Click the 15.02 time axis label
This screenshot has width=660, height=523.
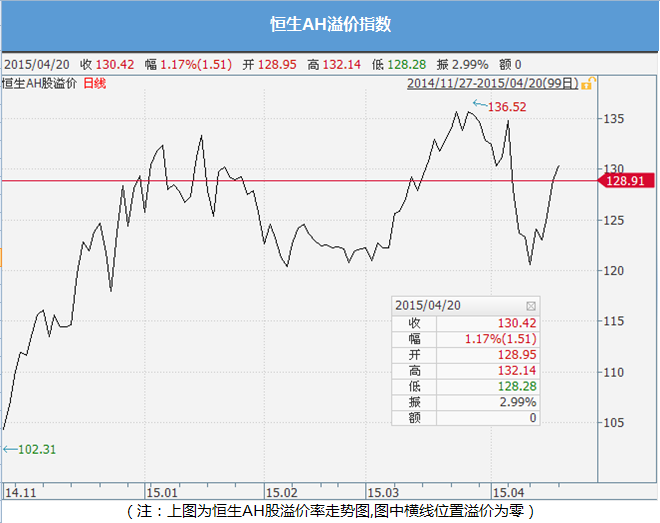coord(282,492)
